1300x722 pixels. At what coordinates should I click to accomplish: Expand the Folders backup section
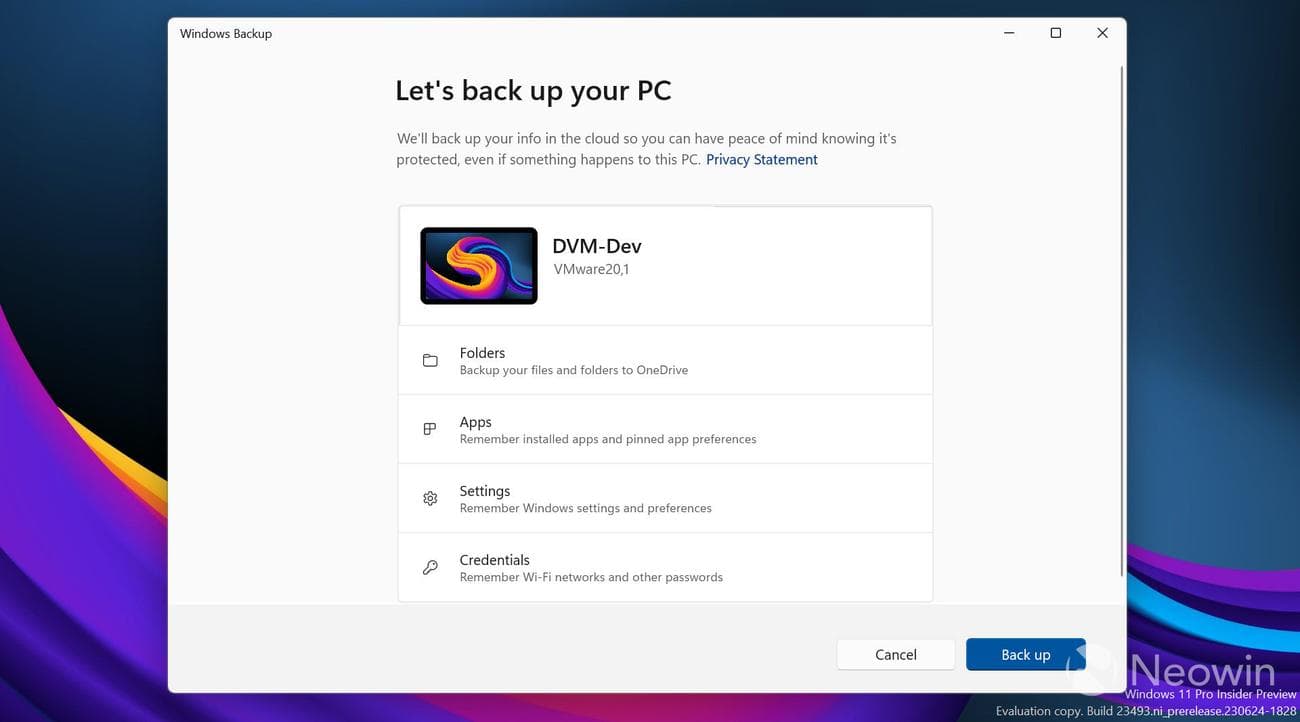(x=665, y=360)
